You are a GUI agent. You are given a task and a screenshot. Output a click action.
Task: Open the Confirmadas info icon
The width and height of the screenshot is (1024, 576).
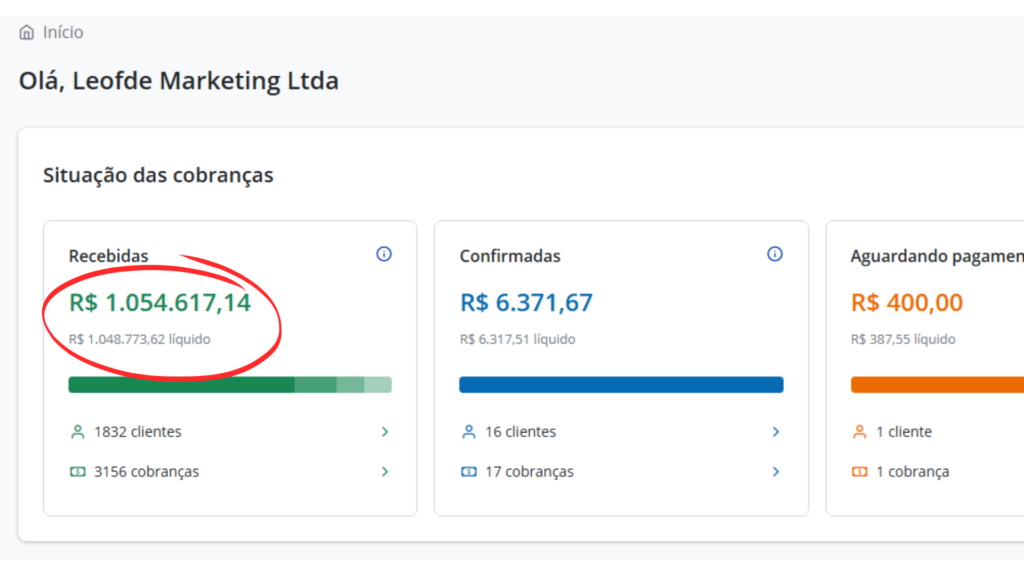(x=775, y=254)
